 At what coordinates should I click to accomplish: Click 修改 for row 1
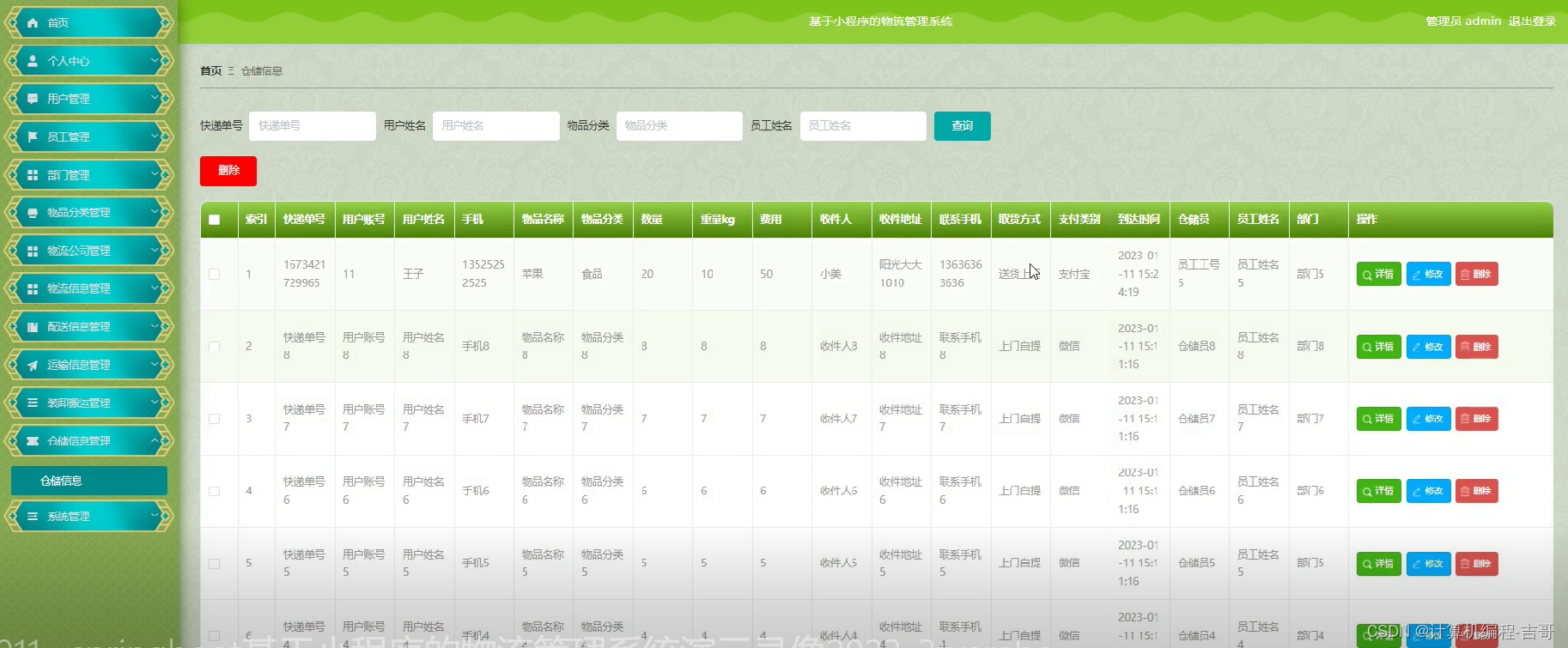tap(1429, 275)
